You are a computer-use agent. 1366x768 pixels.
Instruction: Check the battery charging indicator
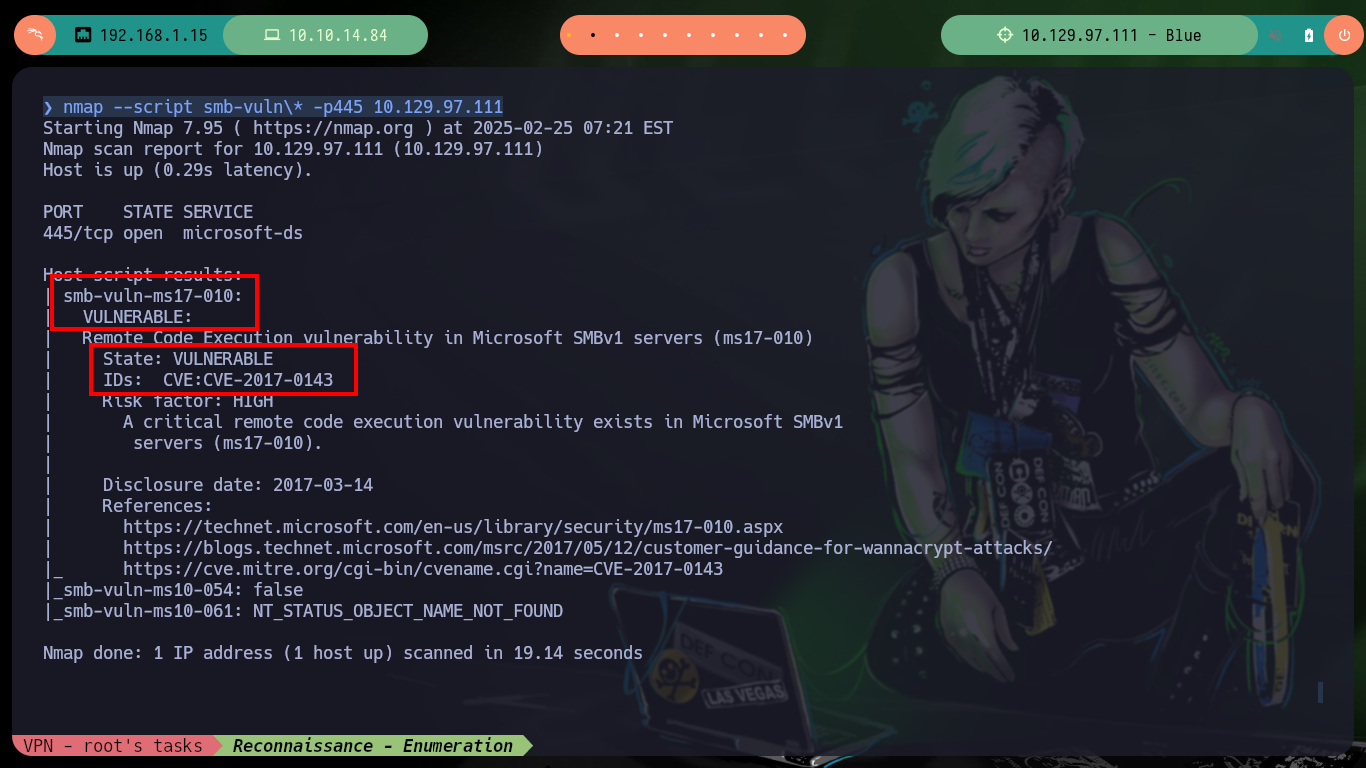1309,35
